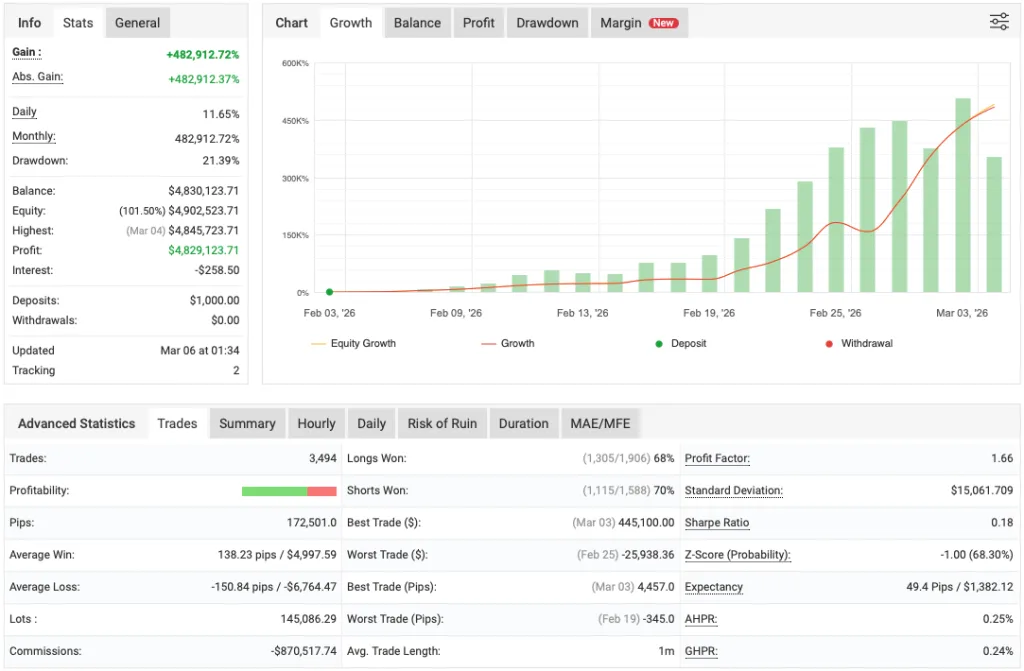The height and width of the screenshot is (671, 1024).
Task: Switch to the Info tab
Action: pos(28,21)
